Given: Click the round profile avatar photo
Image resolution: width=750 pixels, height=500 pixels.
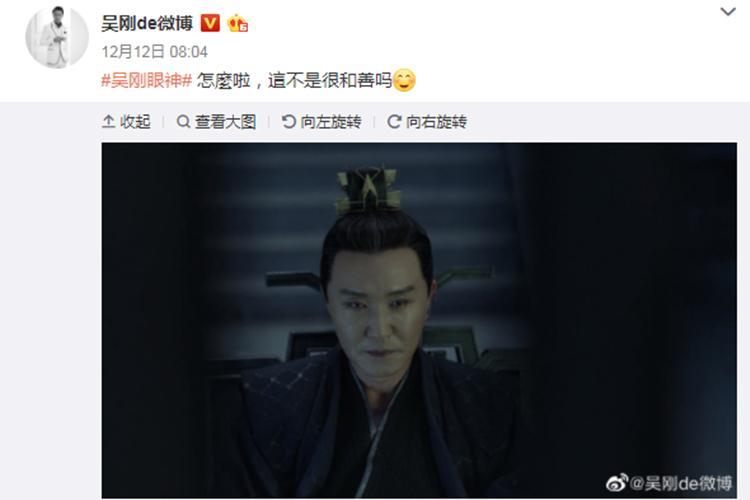Looking at the screenshot, I should click(x=57, y=37).
